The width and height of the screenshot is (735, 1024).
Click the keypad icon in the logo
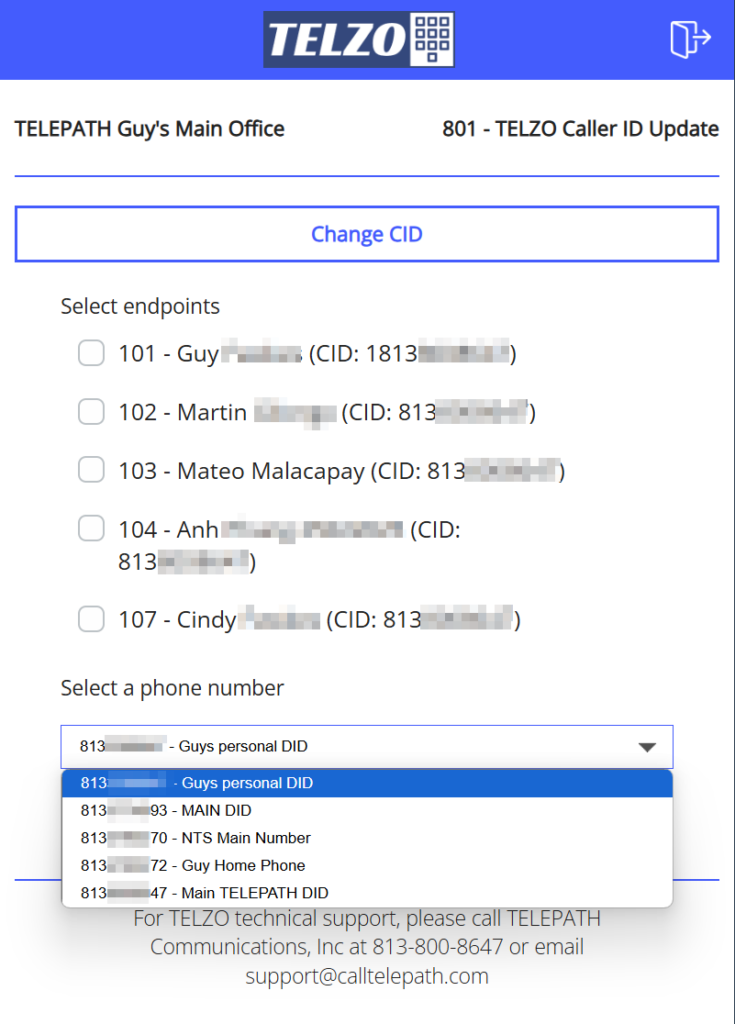coord(432,39)
